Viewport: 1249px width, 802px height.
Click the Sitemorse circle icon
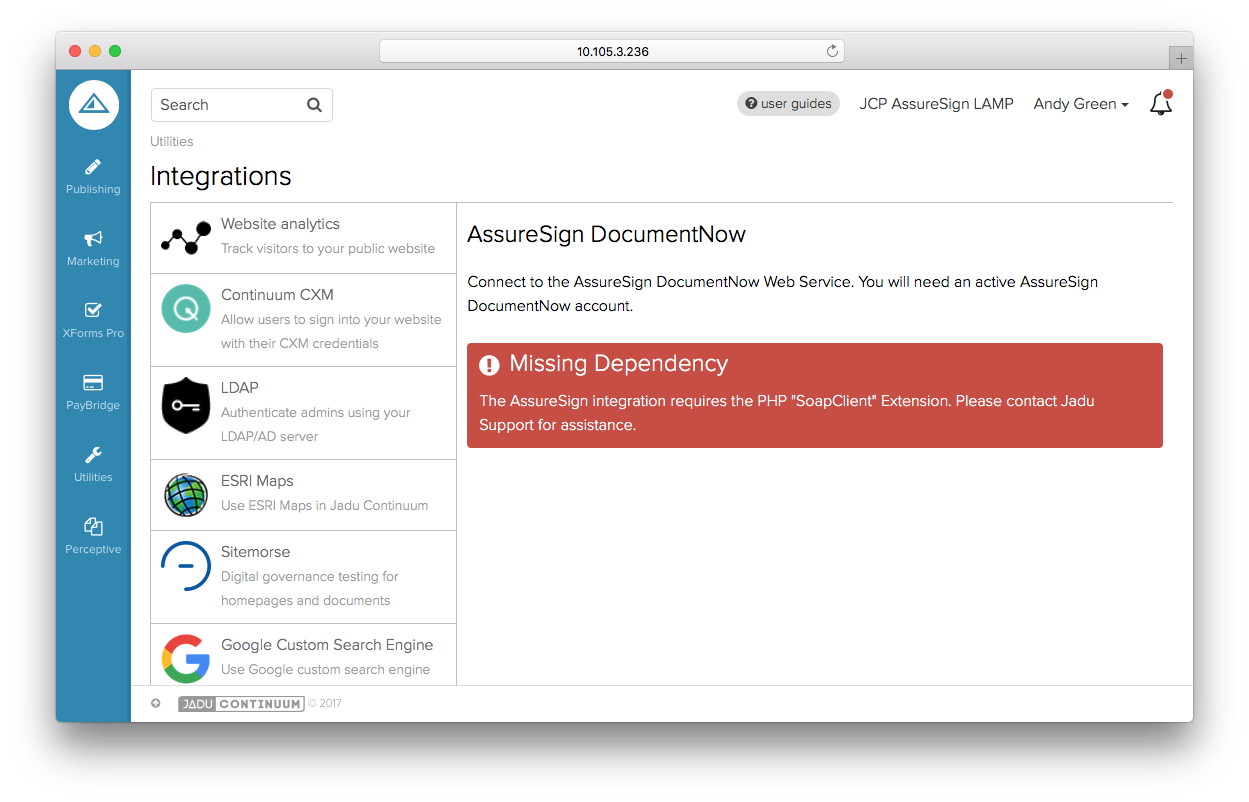(x=186, y=567)
